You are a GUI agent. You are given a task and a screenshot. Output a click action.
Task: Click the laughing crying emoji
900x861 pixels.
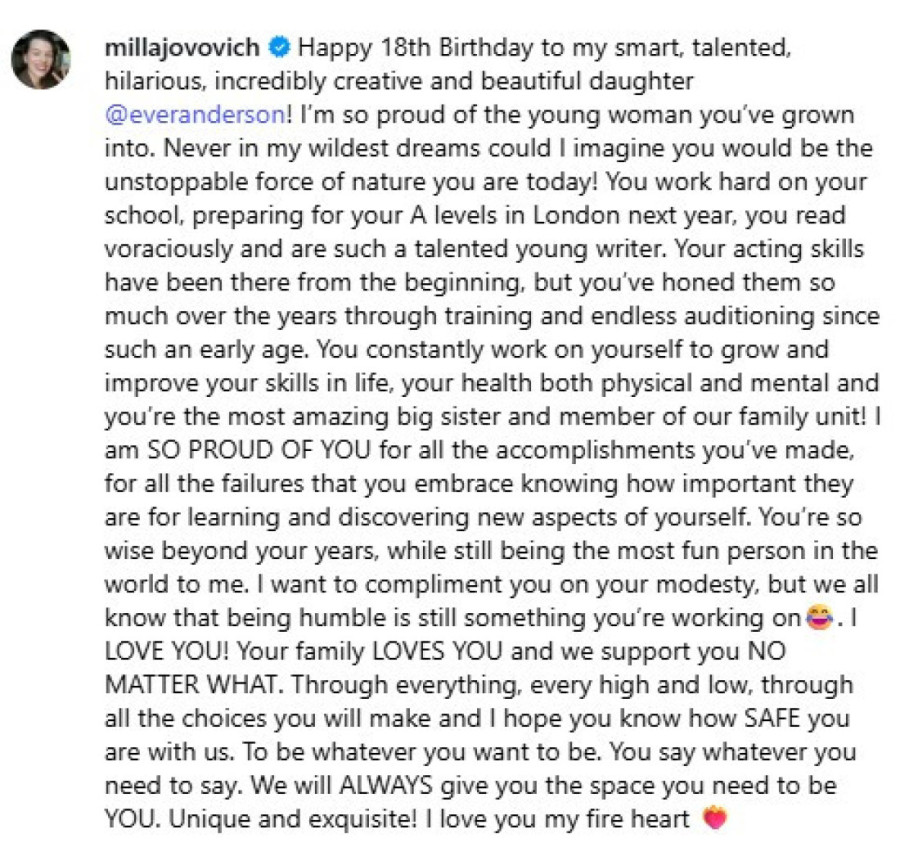coord(819,617)
